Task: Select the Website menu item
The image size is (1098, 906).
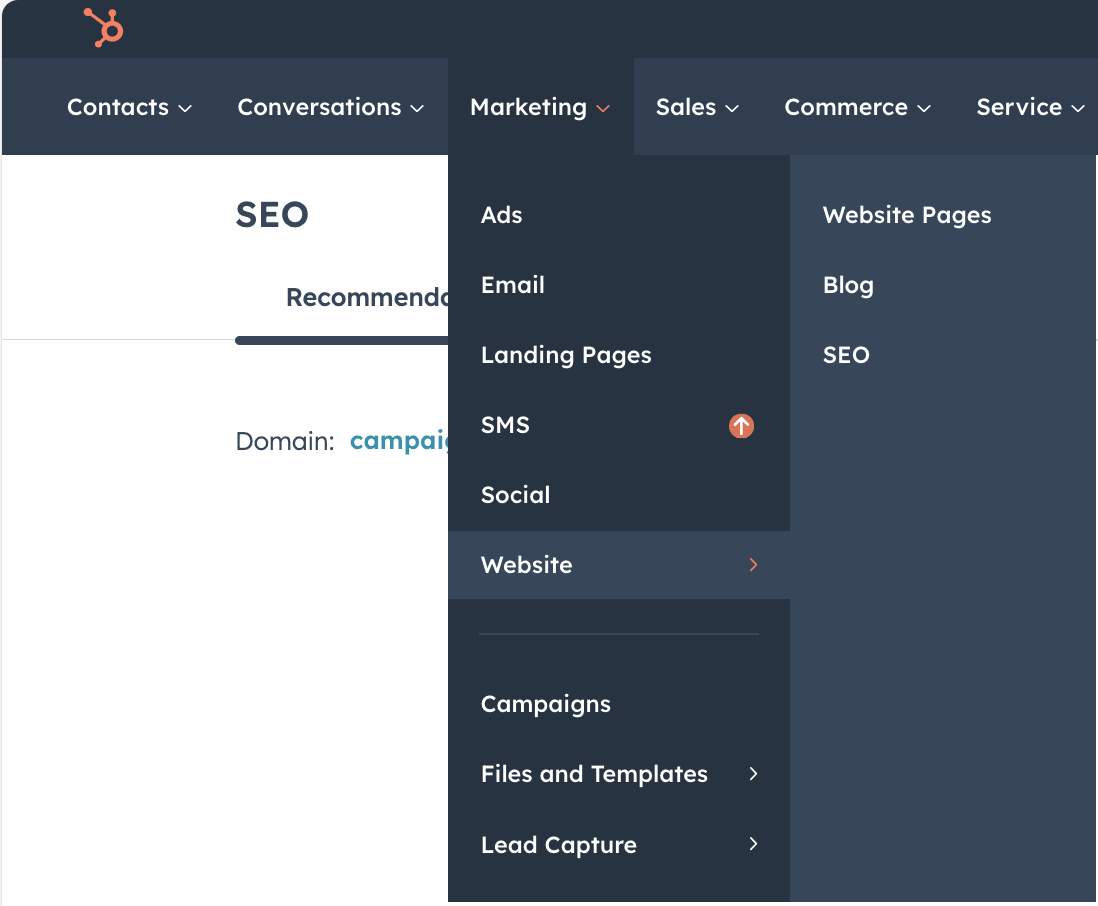Action: point(619,564)
